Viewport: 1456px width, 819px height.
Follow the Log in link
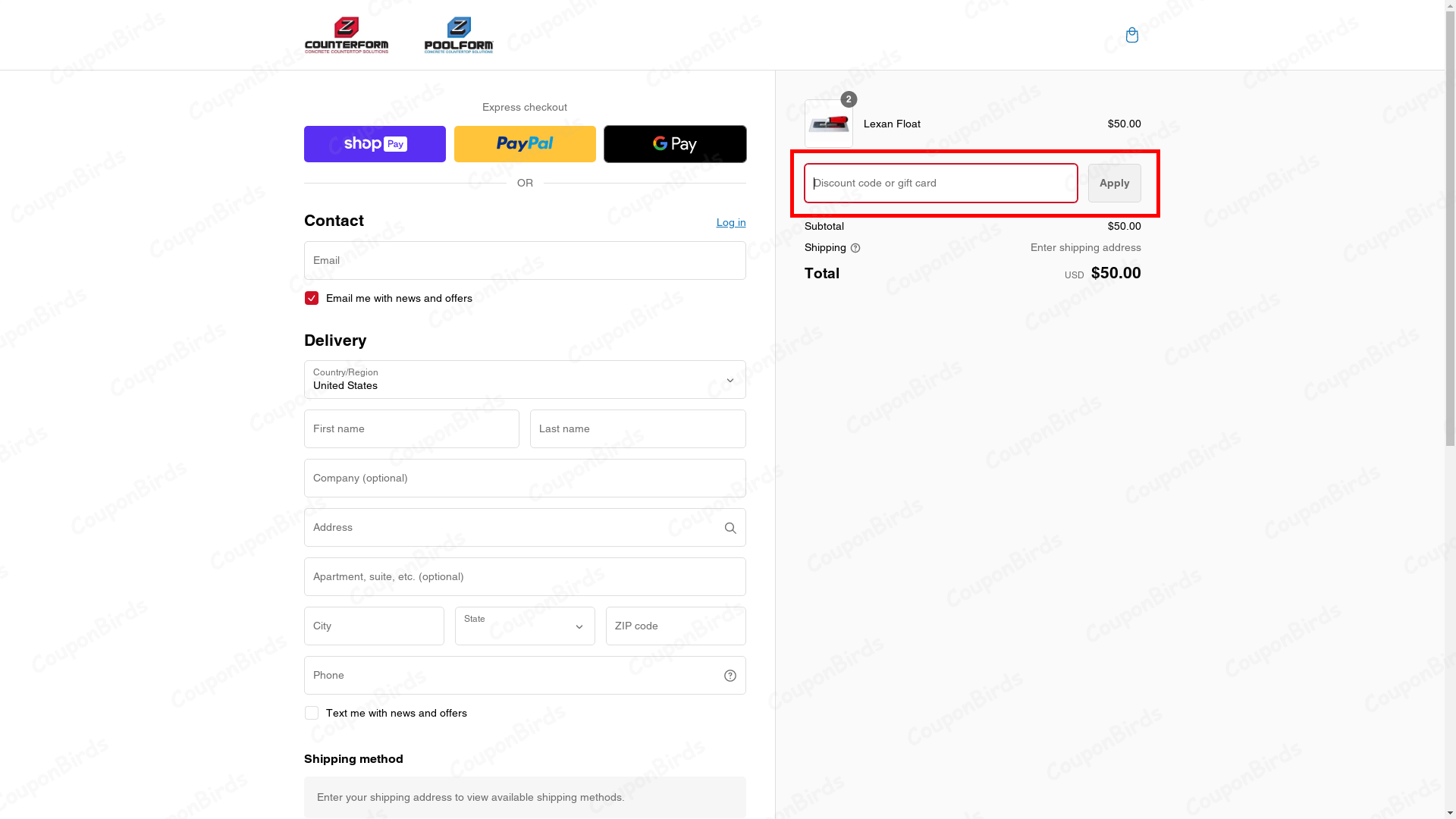[x=731, y=222]
